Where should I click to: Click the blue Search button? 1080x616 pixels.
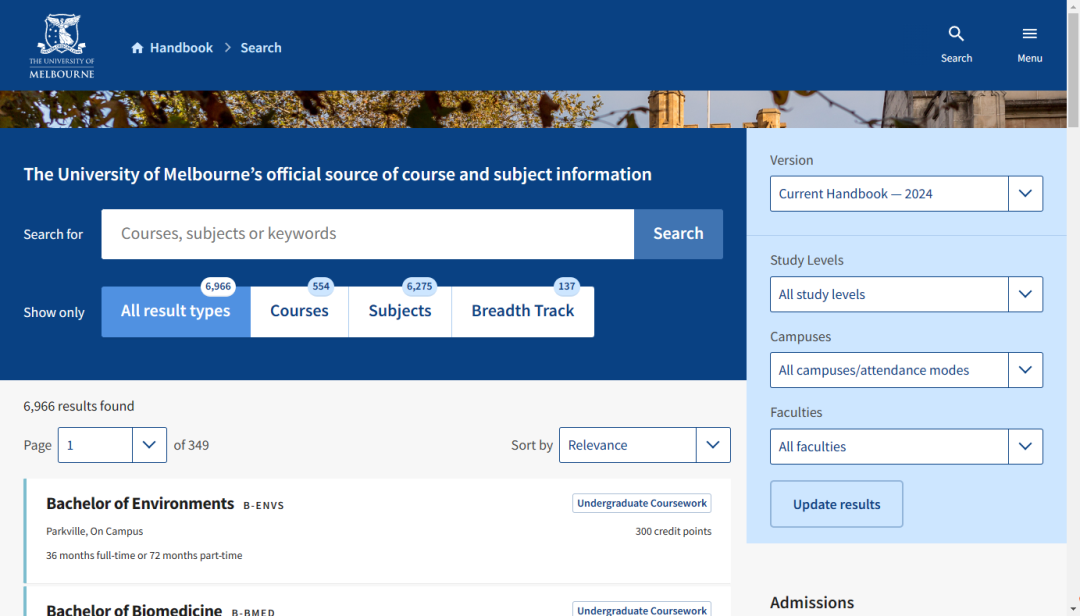(x=678, y=234)
